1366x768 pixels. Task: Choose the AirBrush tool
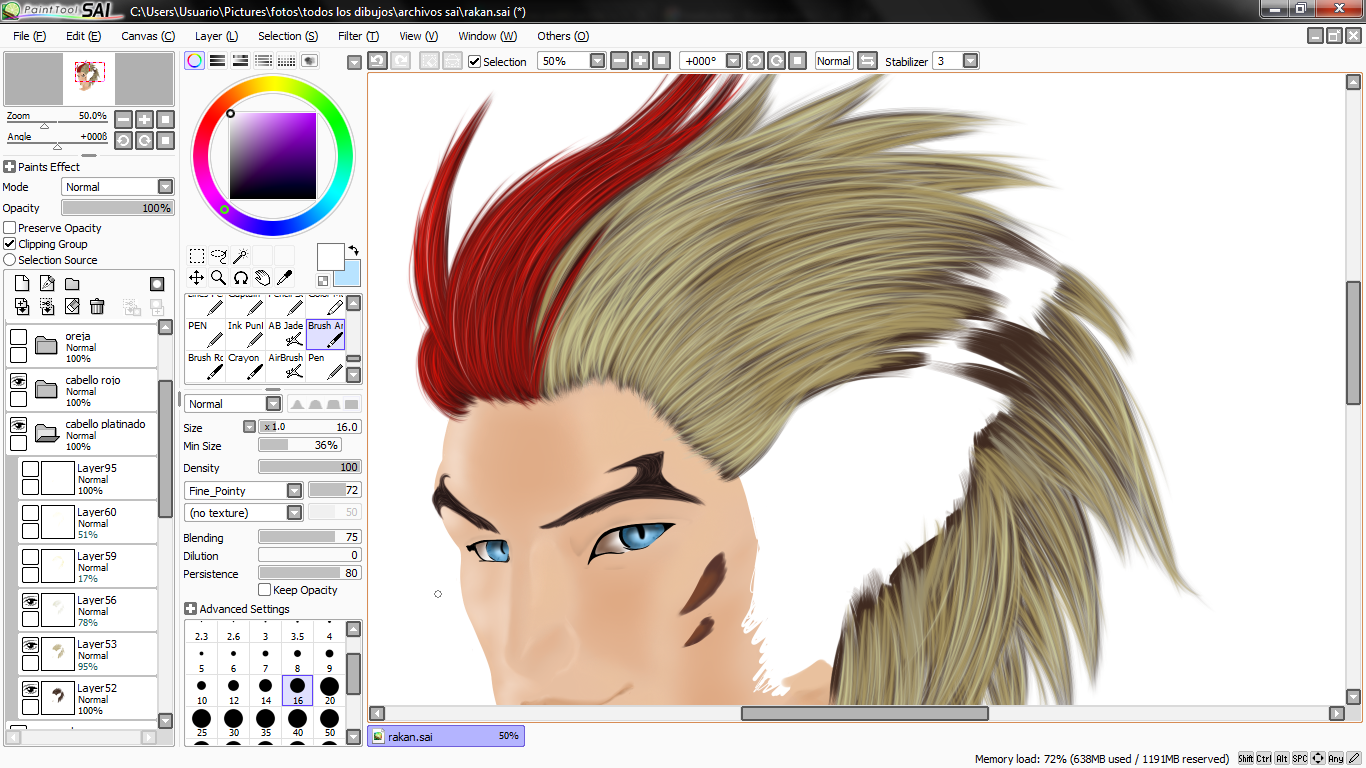(x=286, y=365)
